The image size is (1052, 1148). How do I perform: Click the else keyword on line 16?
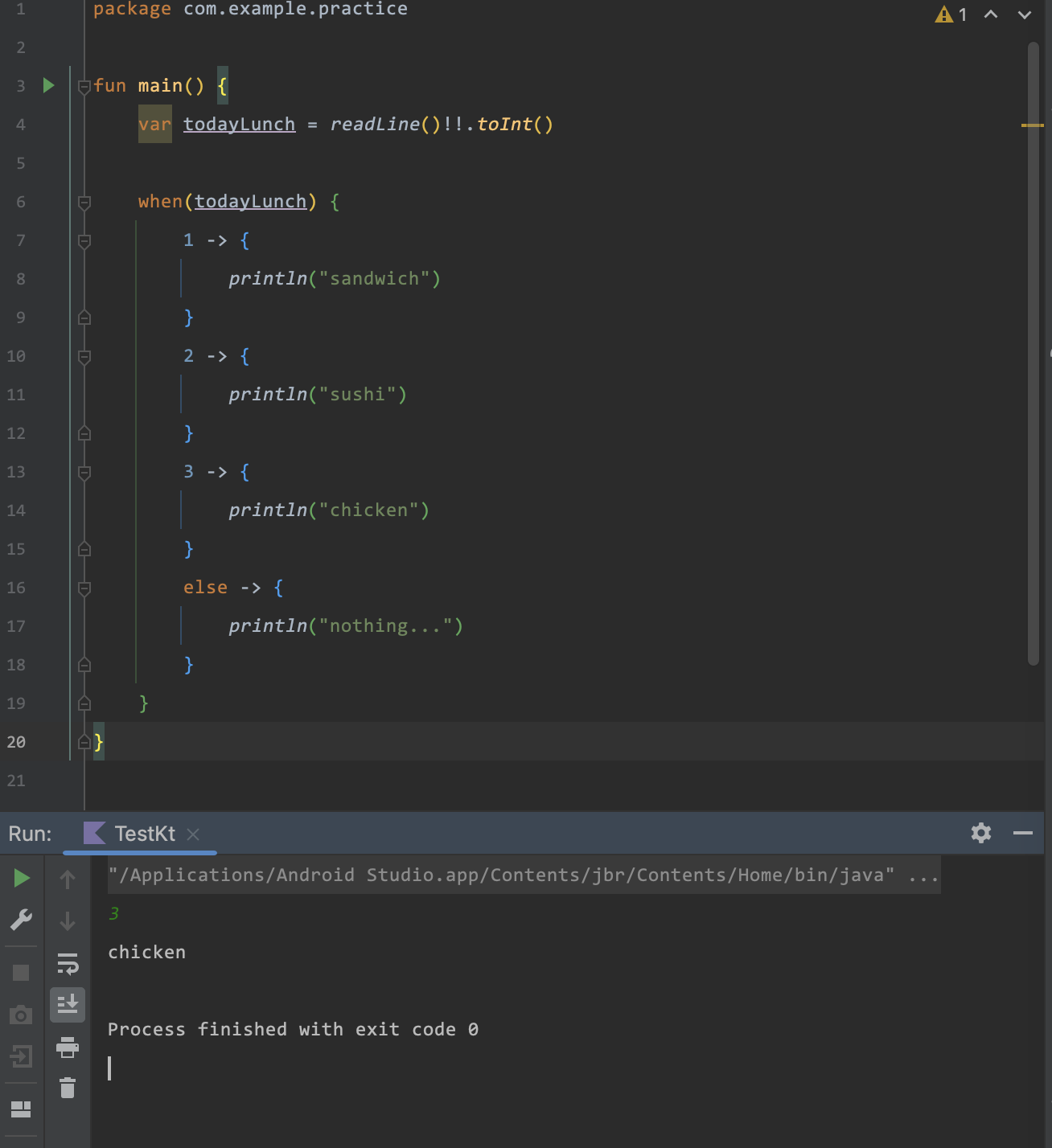(x=205, y=587)
